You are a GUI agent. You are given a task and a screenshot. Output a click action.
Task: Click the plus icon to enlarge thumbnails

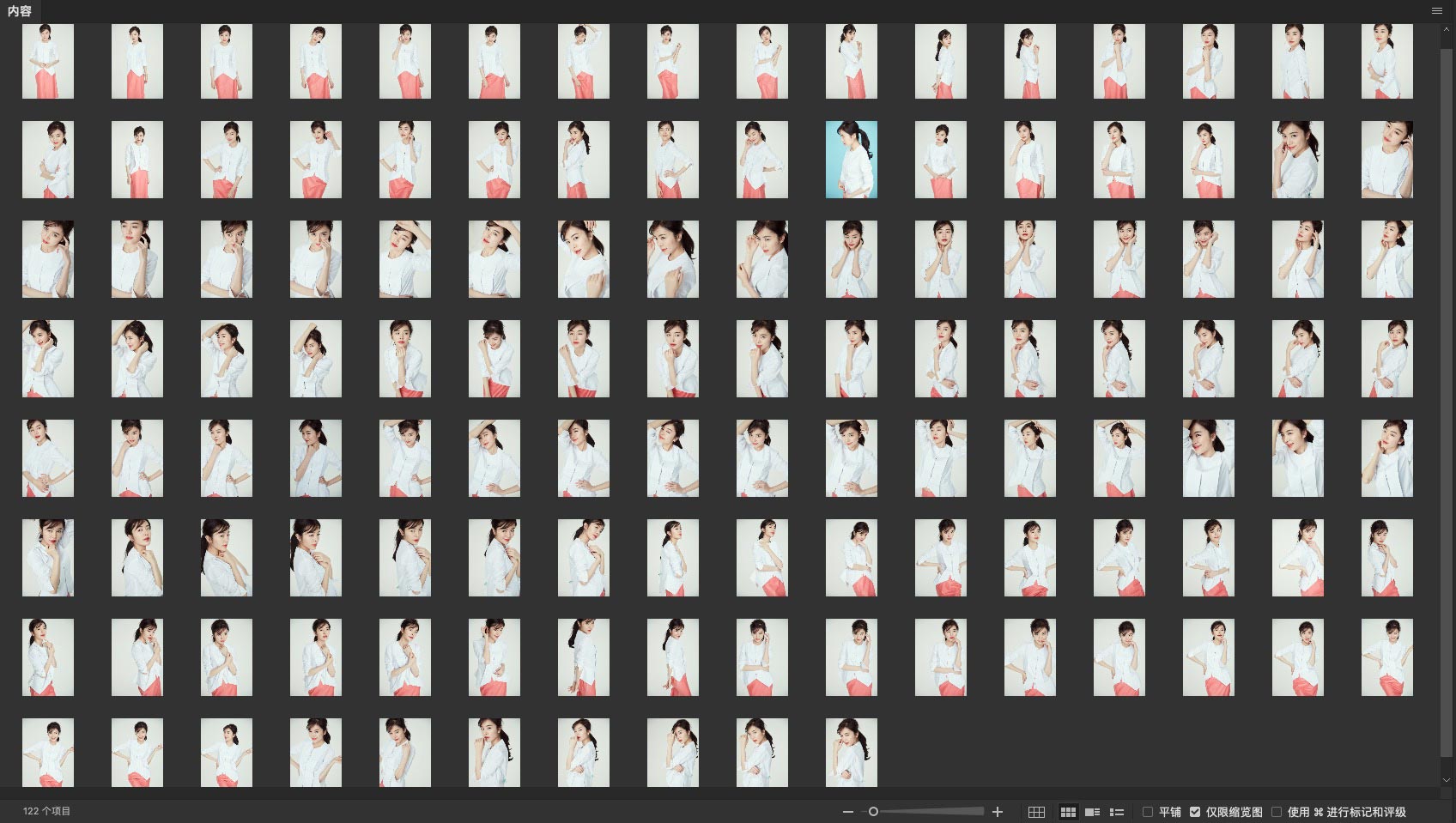998,812
